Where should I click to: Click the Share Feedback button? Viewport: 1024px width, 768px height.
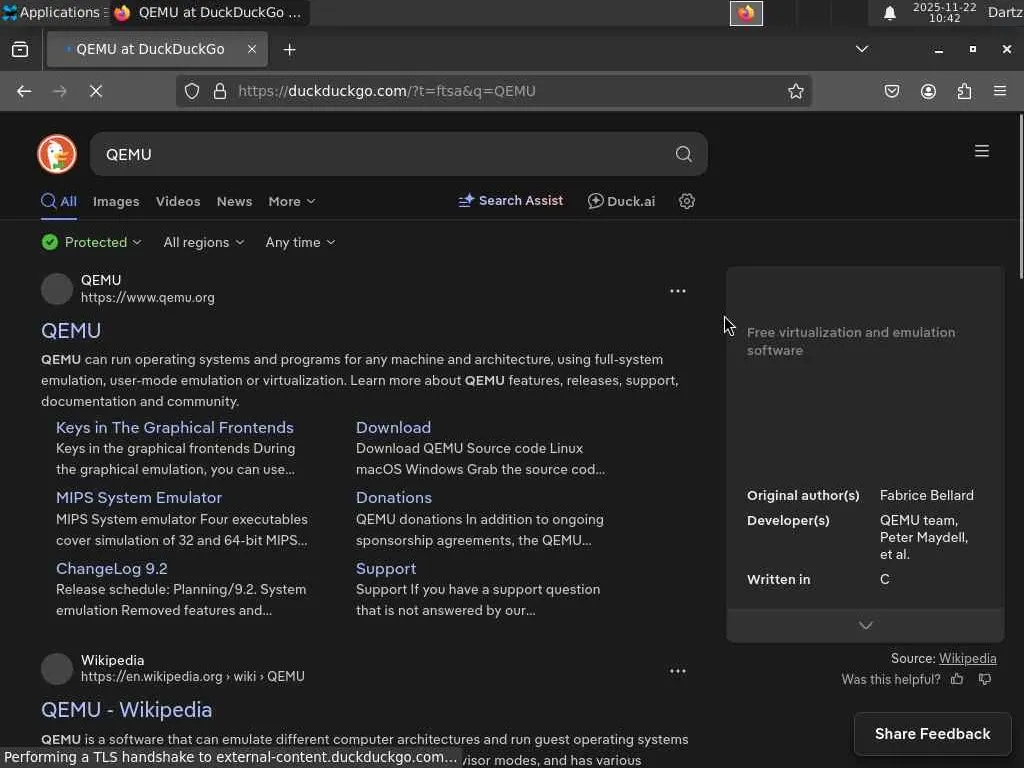[933, 734]
